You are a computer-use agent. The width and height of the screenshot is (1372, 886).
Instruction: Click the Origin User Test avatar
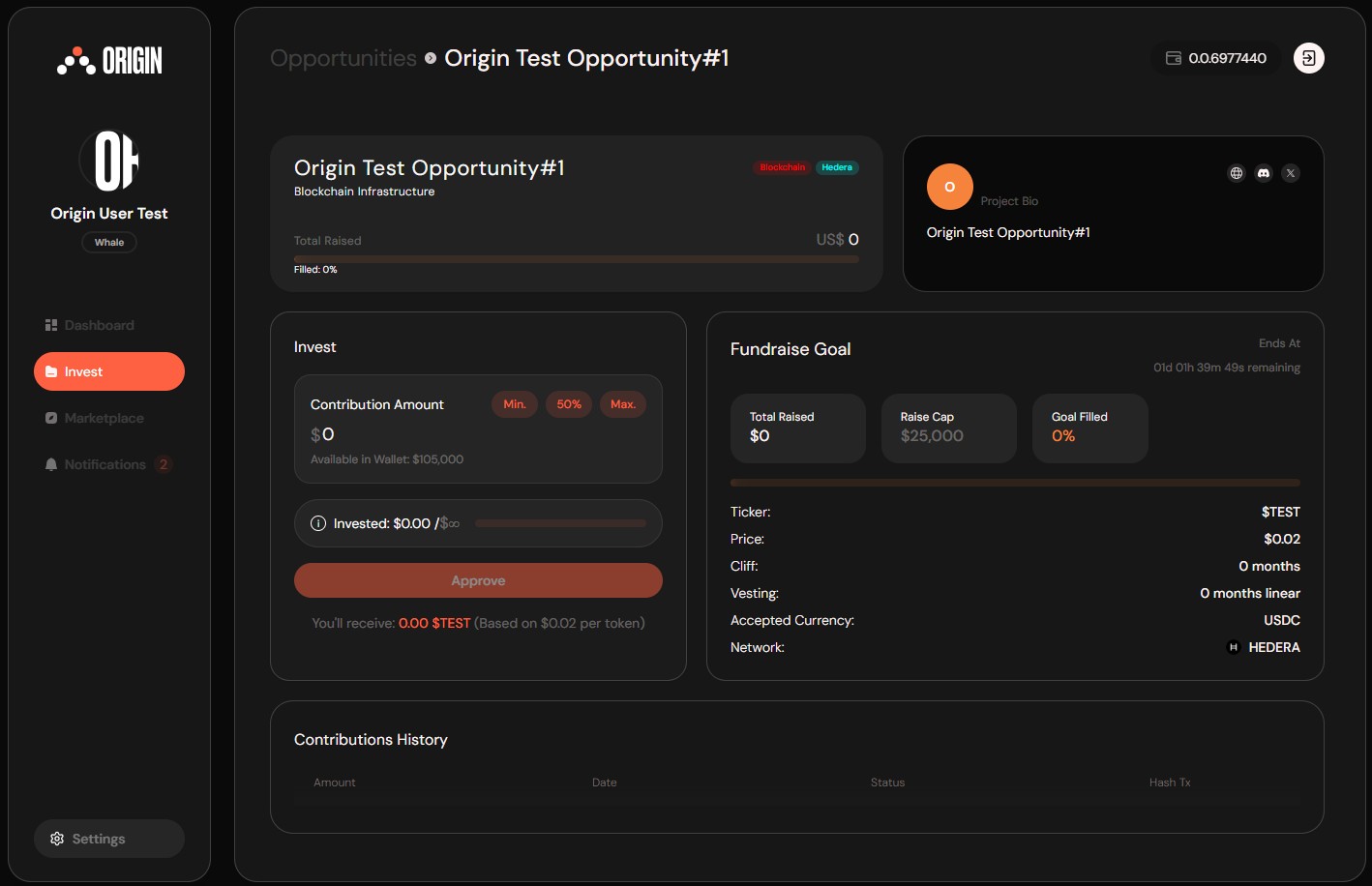point(109,161)
